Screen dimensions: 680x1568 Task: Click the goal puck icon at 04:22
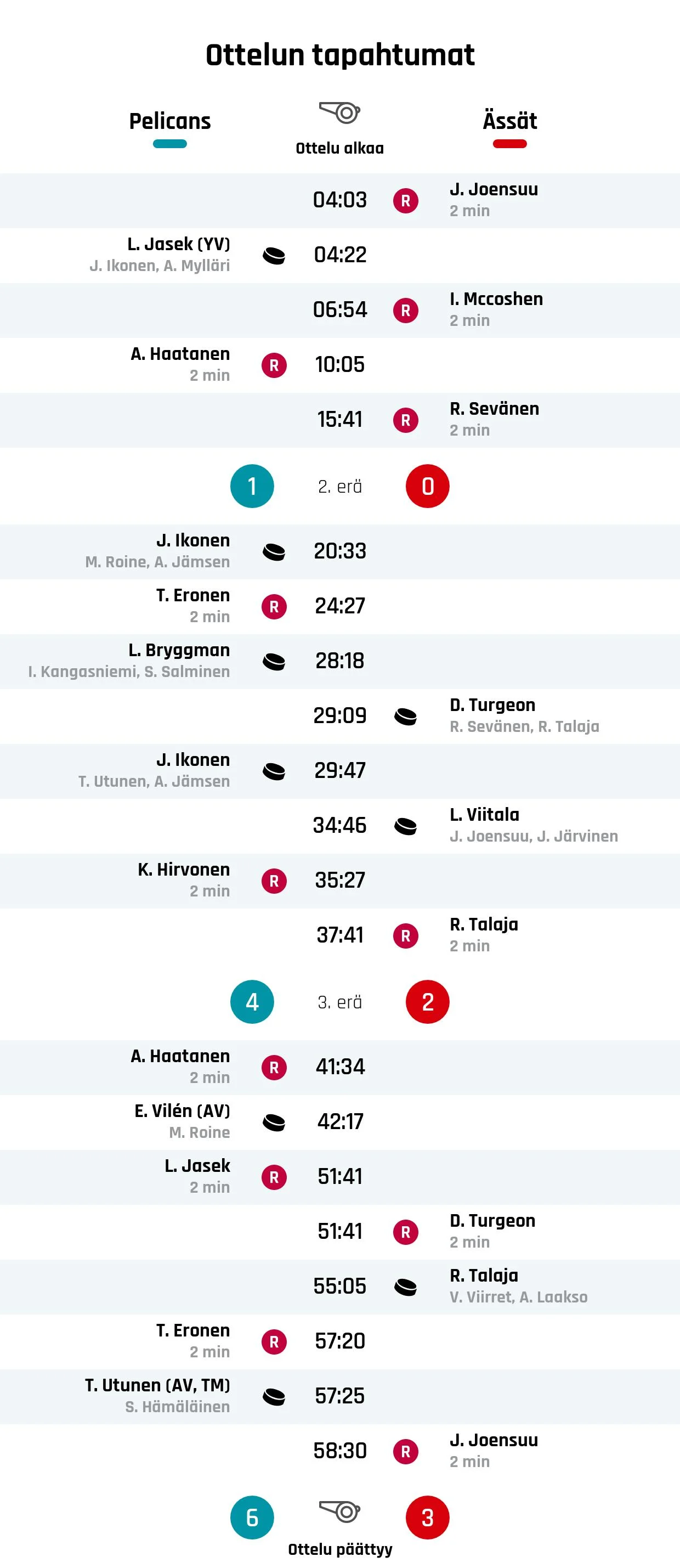[x=274, y=256]
